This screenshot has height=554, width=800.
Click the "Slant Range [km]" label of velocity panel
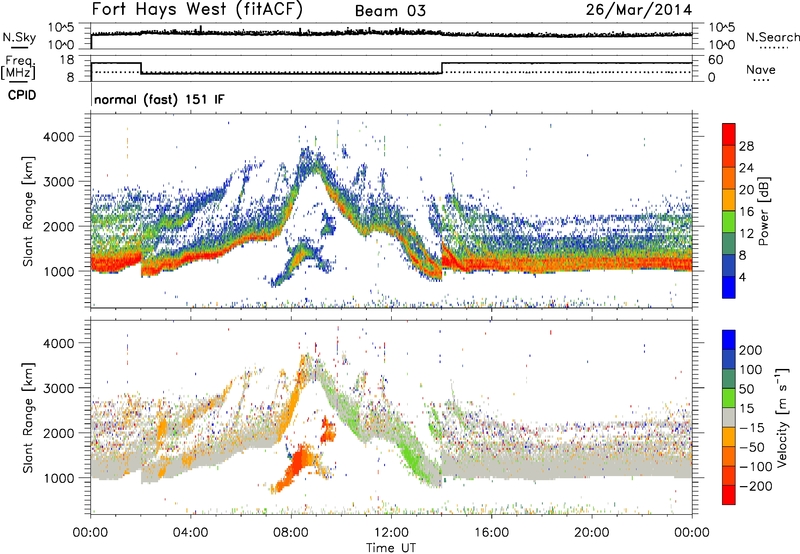pyautogui.click(x=28, y=417)
